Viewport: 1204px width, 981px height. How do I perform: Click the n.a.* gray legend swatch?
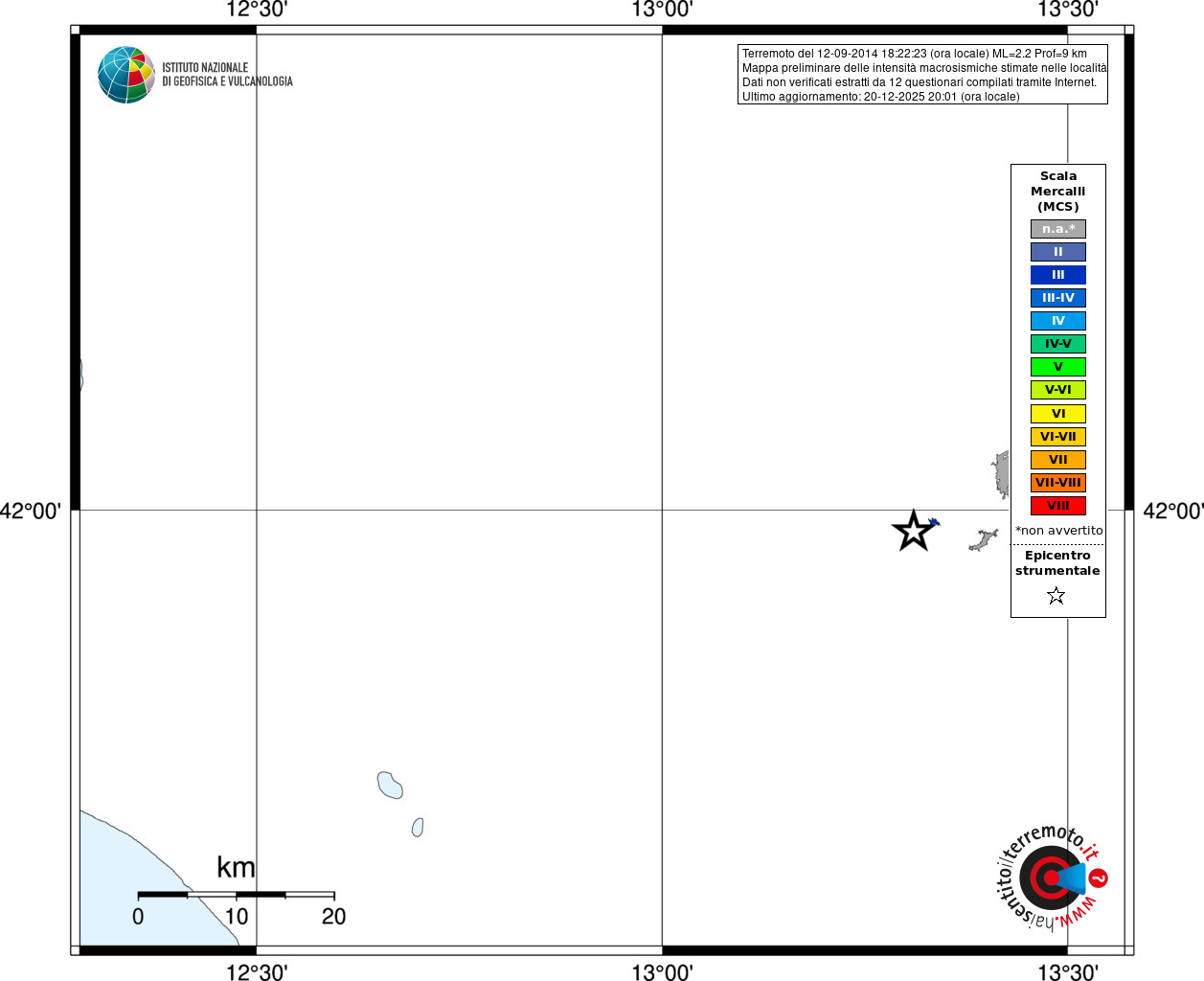pos(1058,229)
